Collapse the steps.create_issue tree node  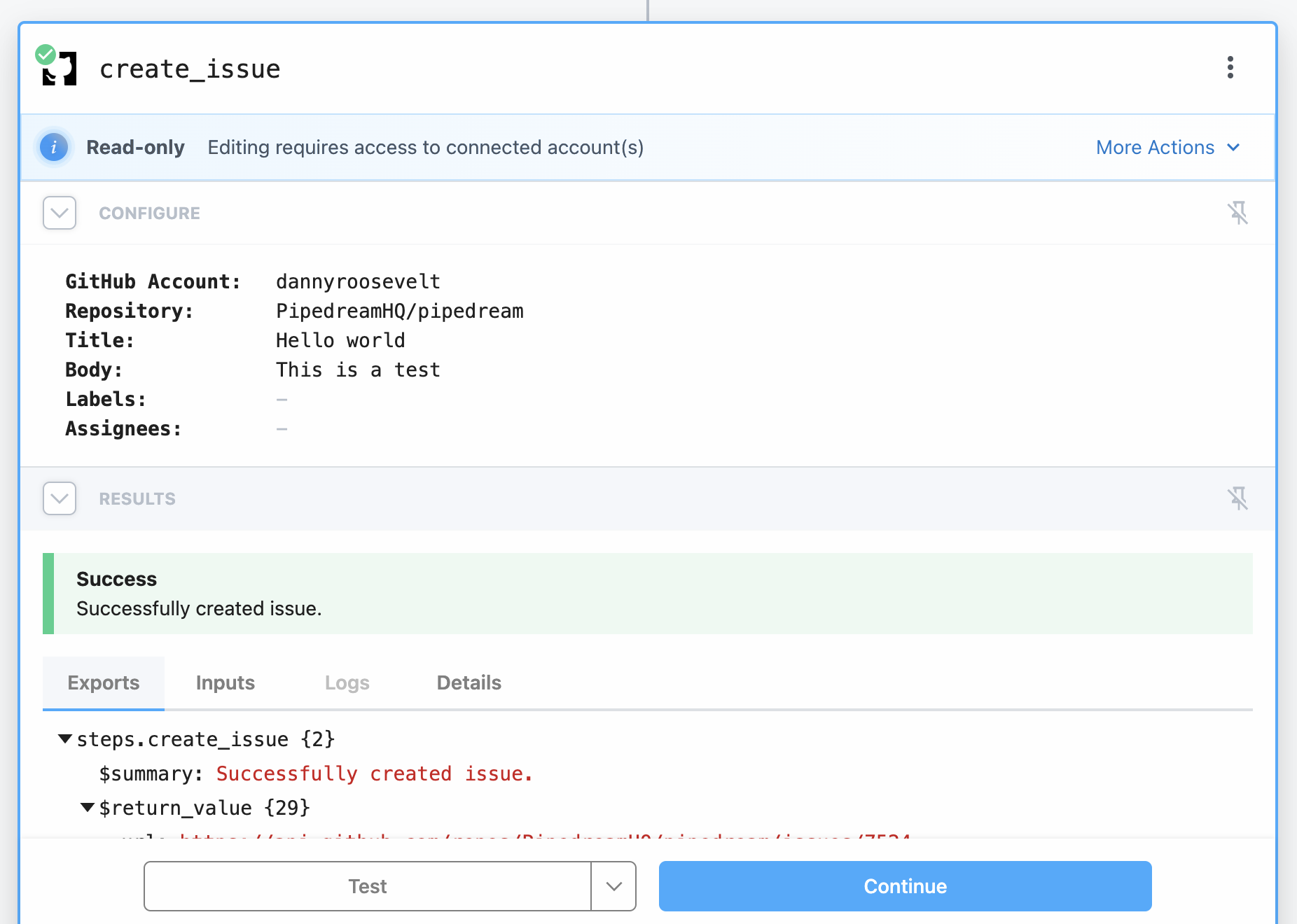click(x=65, y=739)
